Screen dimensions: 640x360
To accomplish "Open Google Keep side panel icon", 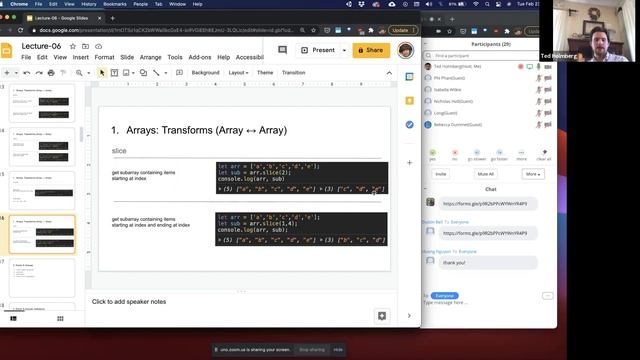I will coord(409,100).
